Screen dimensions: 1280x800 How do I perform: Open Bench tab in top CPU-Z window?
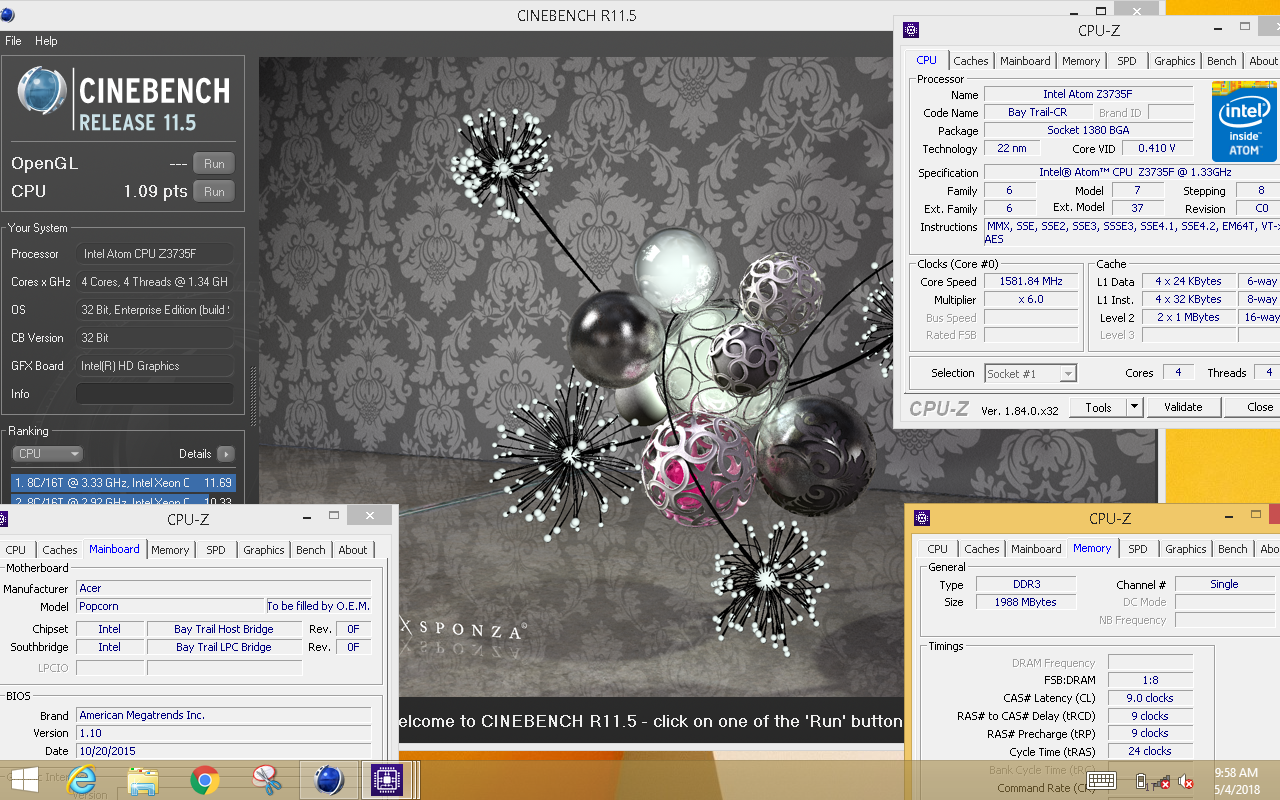(1221, 61)
